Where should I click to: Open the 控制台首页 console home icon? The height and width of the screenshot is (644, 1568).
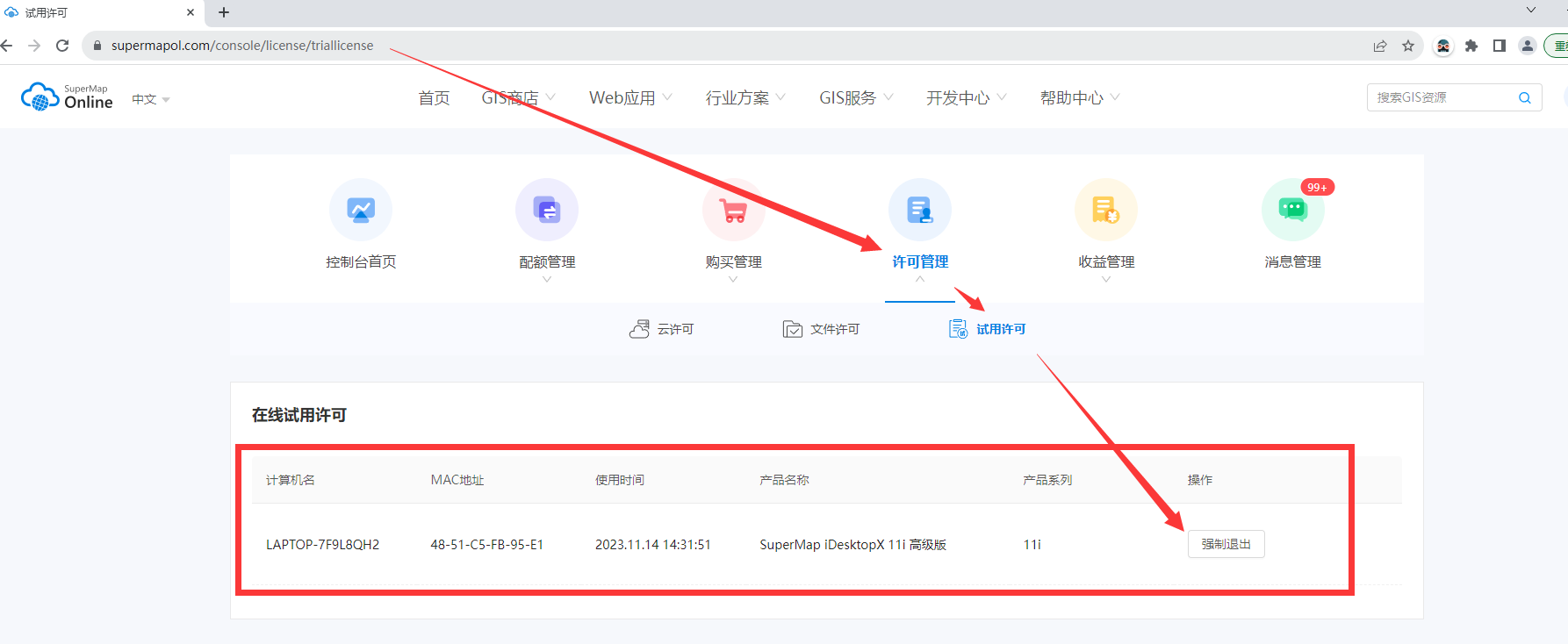coord(361,211)
